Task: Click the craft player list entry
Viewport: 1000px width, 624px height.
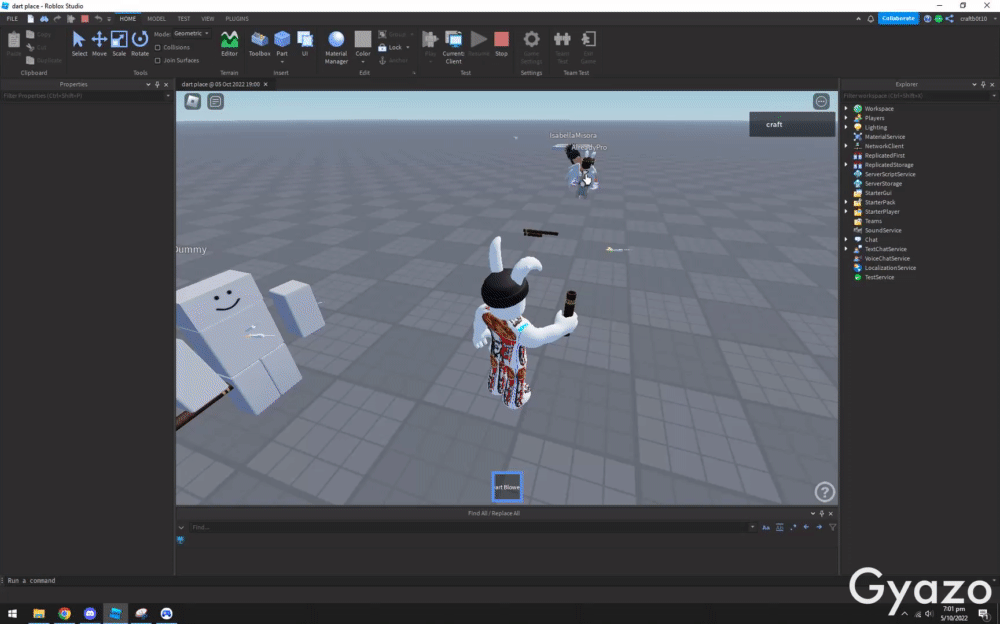Action: (x=792, y=124)
